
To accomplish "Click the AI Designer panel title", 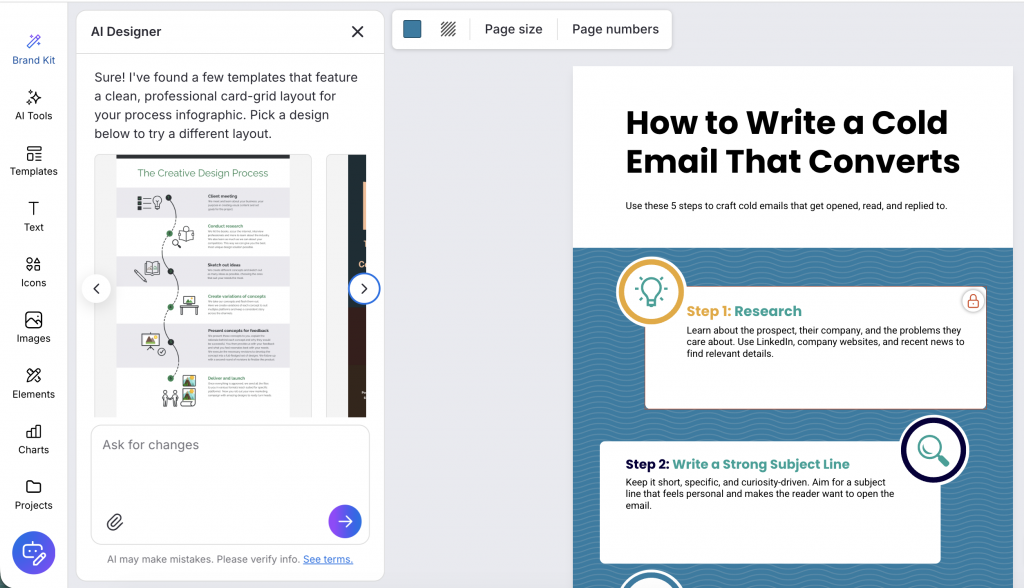I will 126,31.
